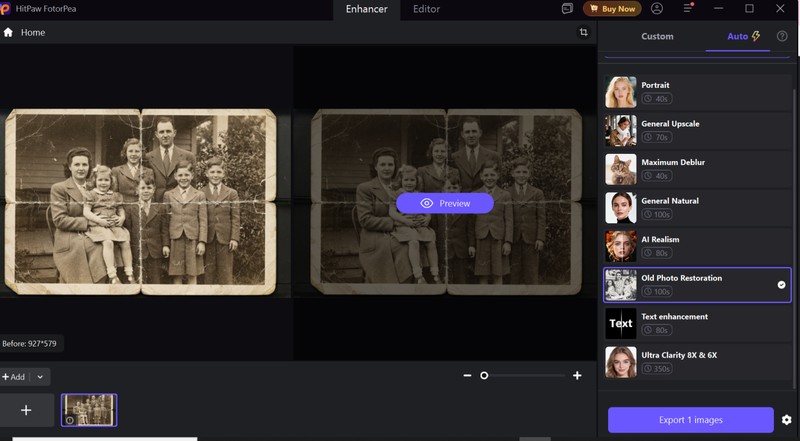Click the Add button
The image size is (800, 441).
pos(14,377)
